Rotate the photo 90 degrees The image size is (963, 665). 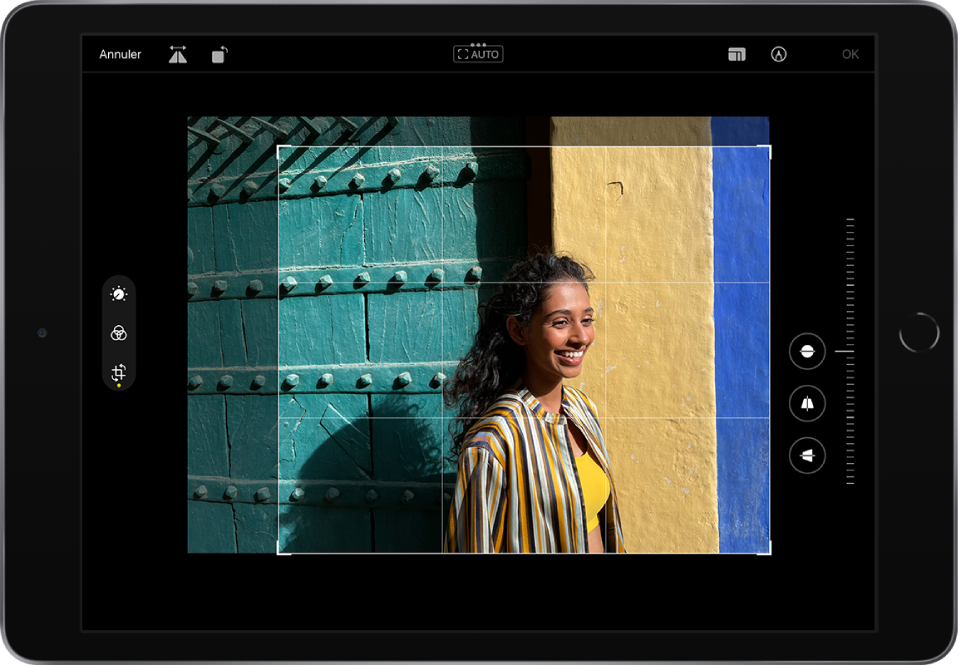coord(219,55)
